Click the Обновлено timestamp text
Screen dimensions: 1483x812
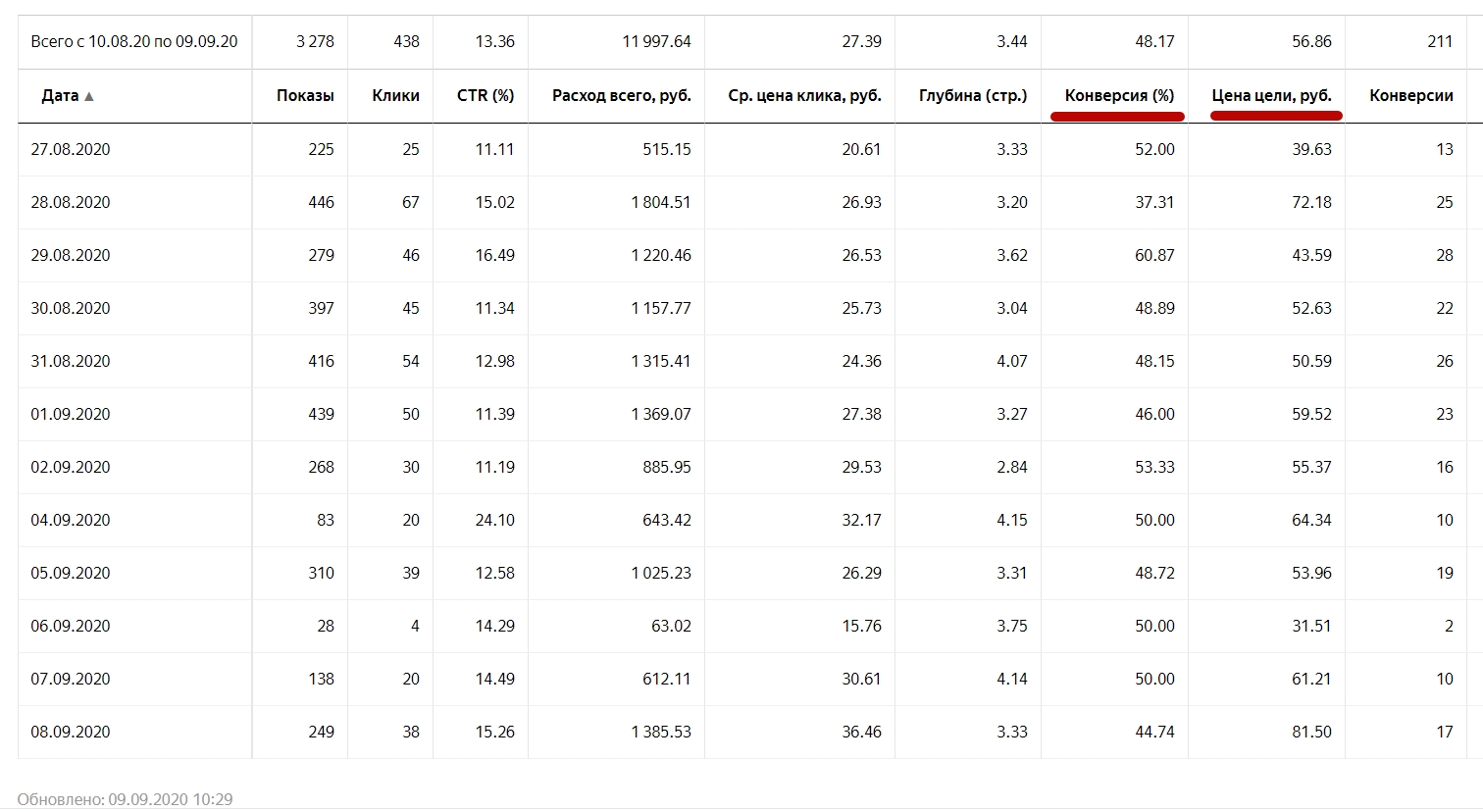tap(126, 799)
